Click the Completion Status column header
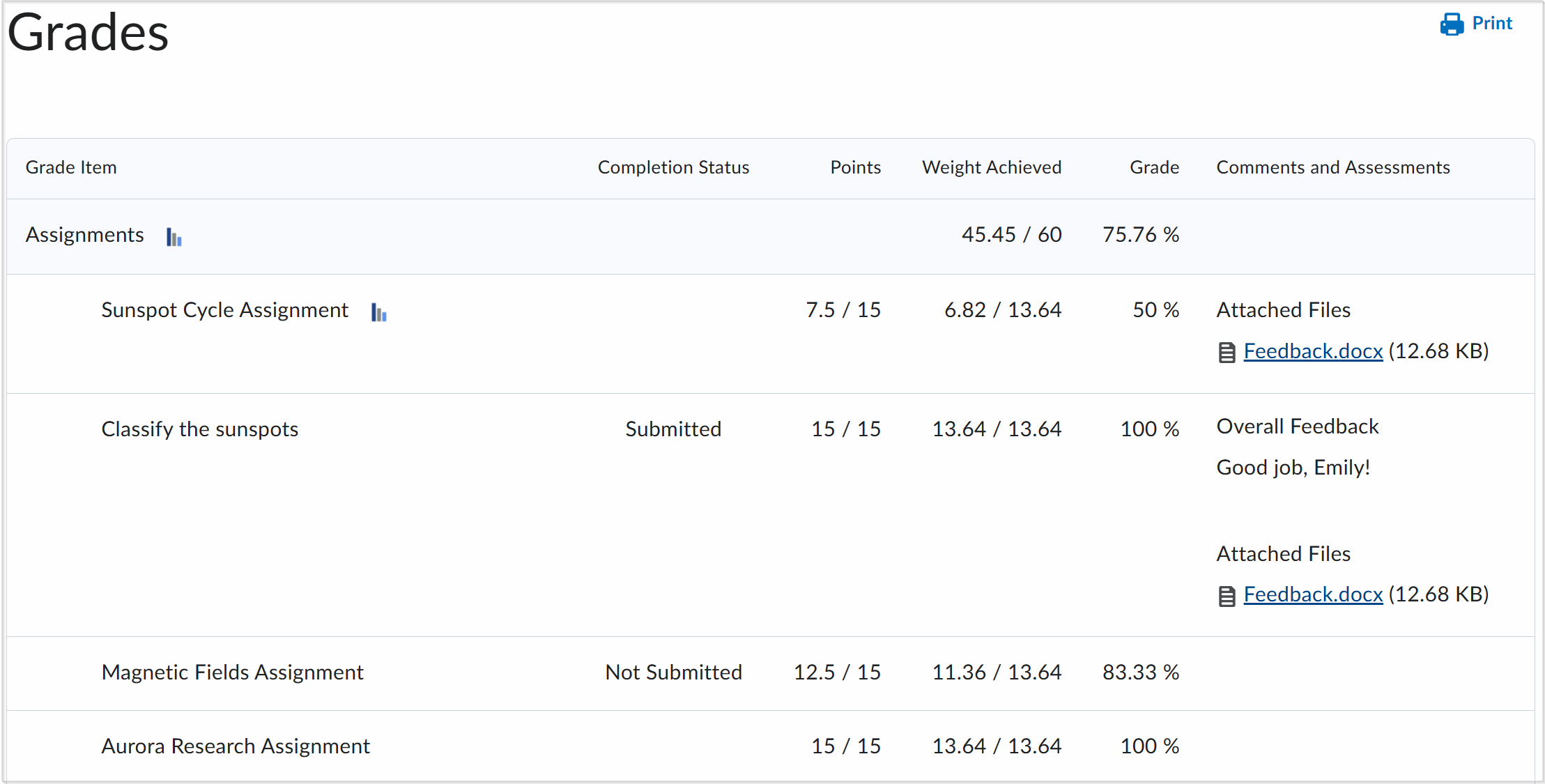Image resolution: width=1545 pixels, height=784 pixels. 672,167
